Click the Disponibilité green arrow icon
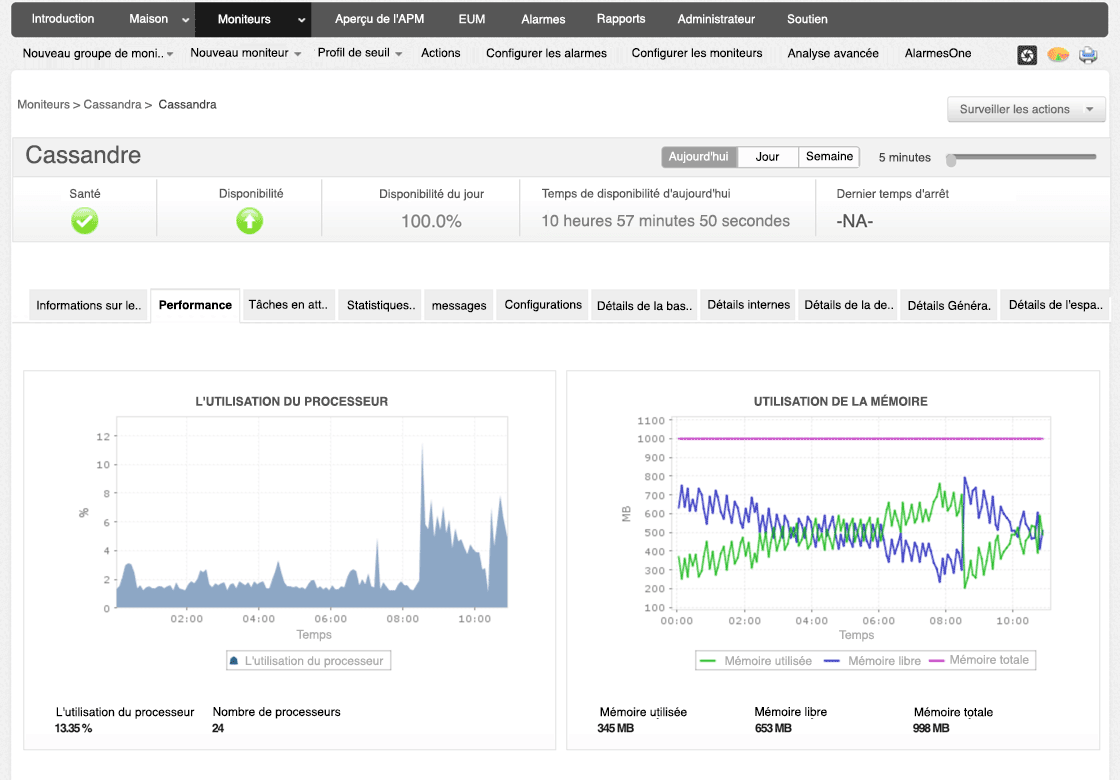 [x=249, y=221]
